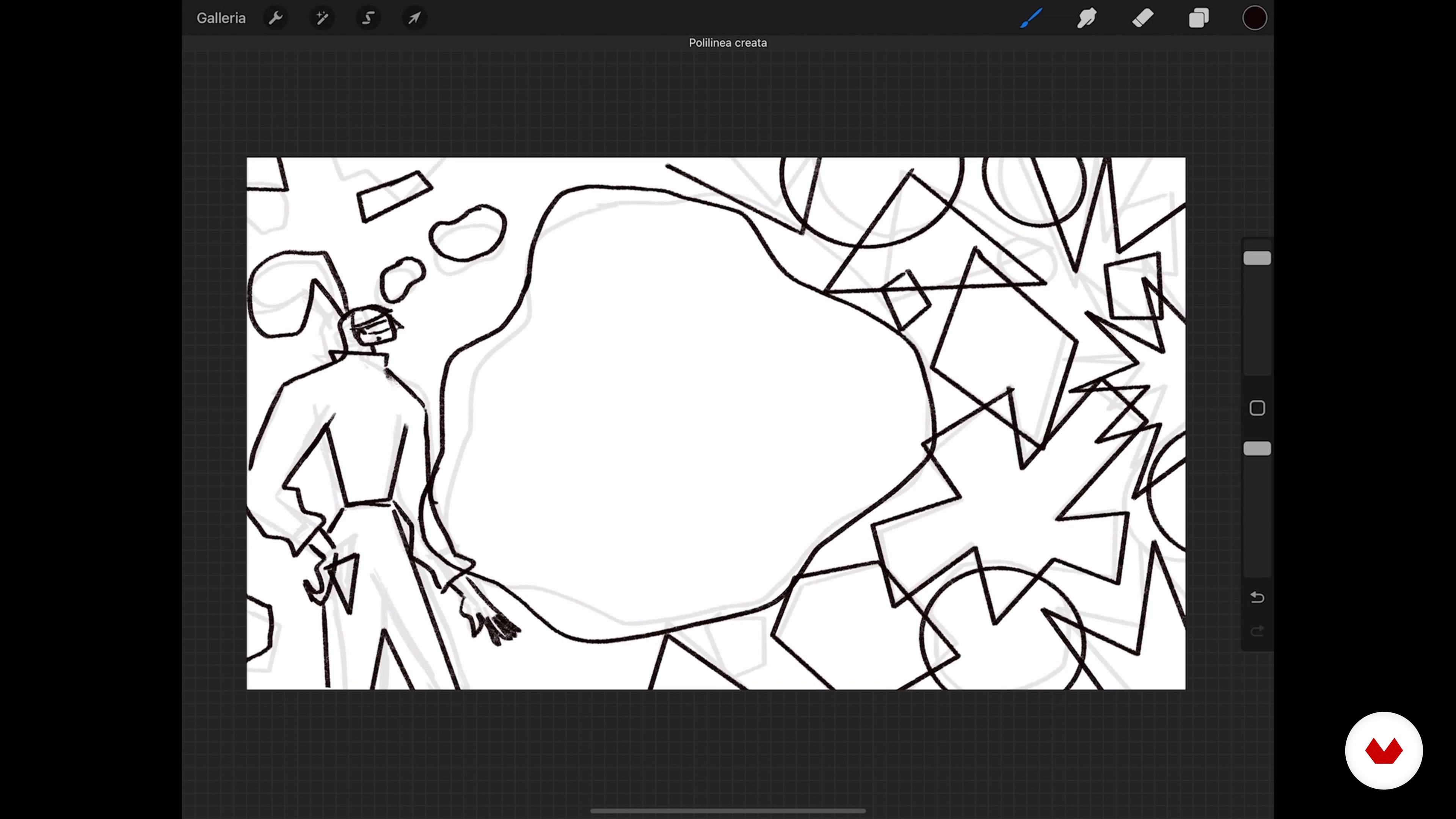This screenshot has width=1456, height=819.
Task: Select the Eraser tool
Action: coord(1142,18)
